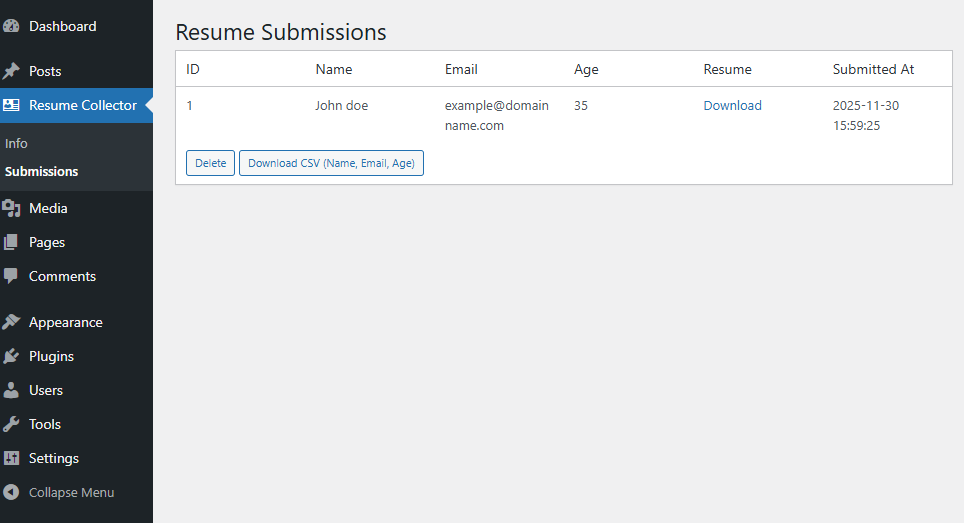Image resolution: width=964 pixels, height=523 pixels.
Task: Click the Dashboard gauge icon
Action: click(11, 26)
